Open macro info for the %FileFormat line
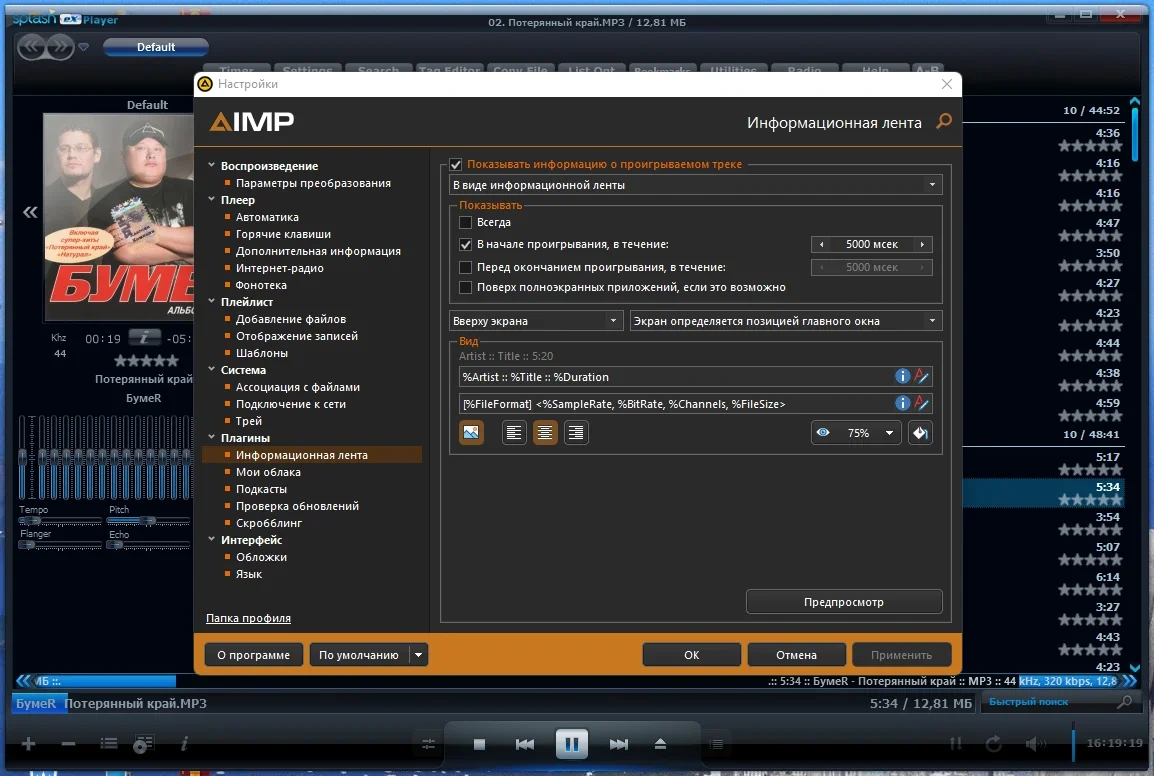Screen dimensions: 1154x776 pos(902,403)
